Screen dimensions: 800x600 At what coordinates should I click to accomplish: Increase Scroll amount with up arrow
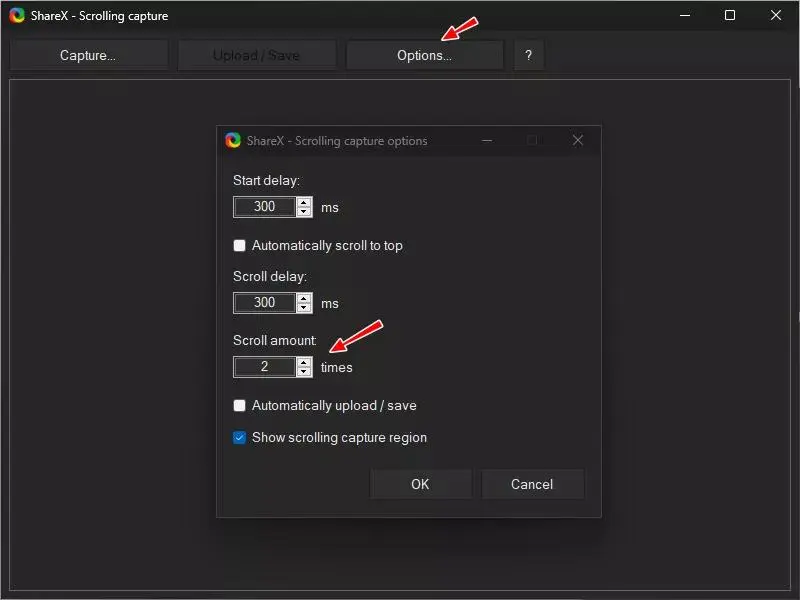(x=304, y=362)
